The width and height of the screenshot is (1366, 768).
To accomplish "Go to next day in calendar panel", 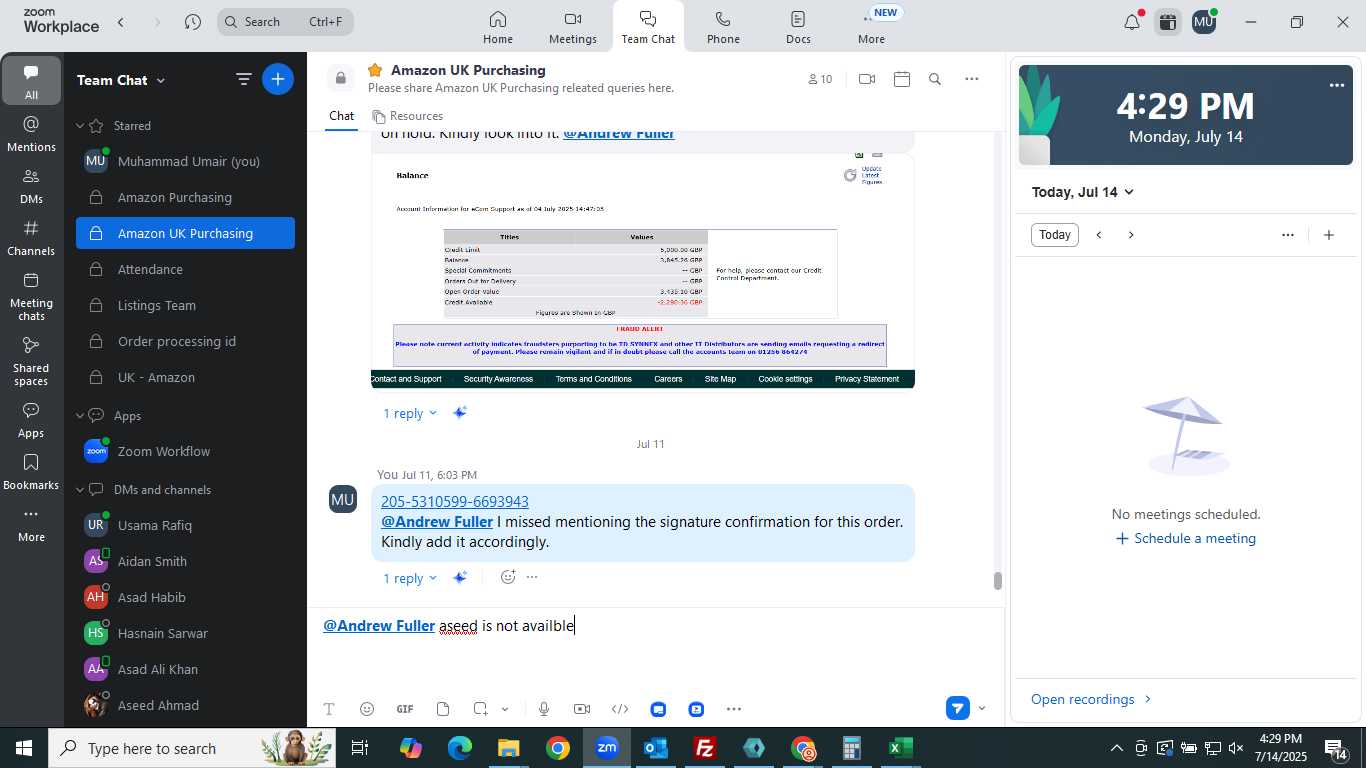I will pyautogui.click(x=1131, y=235).
